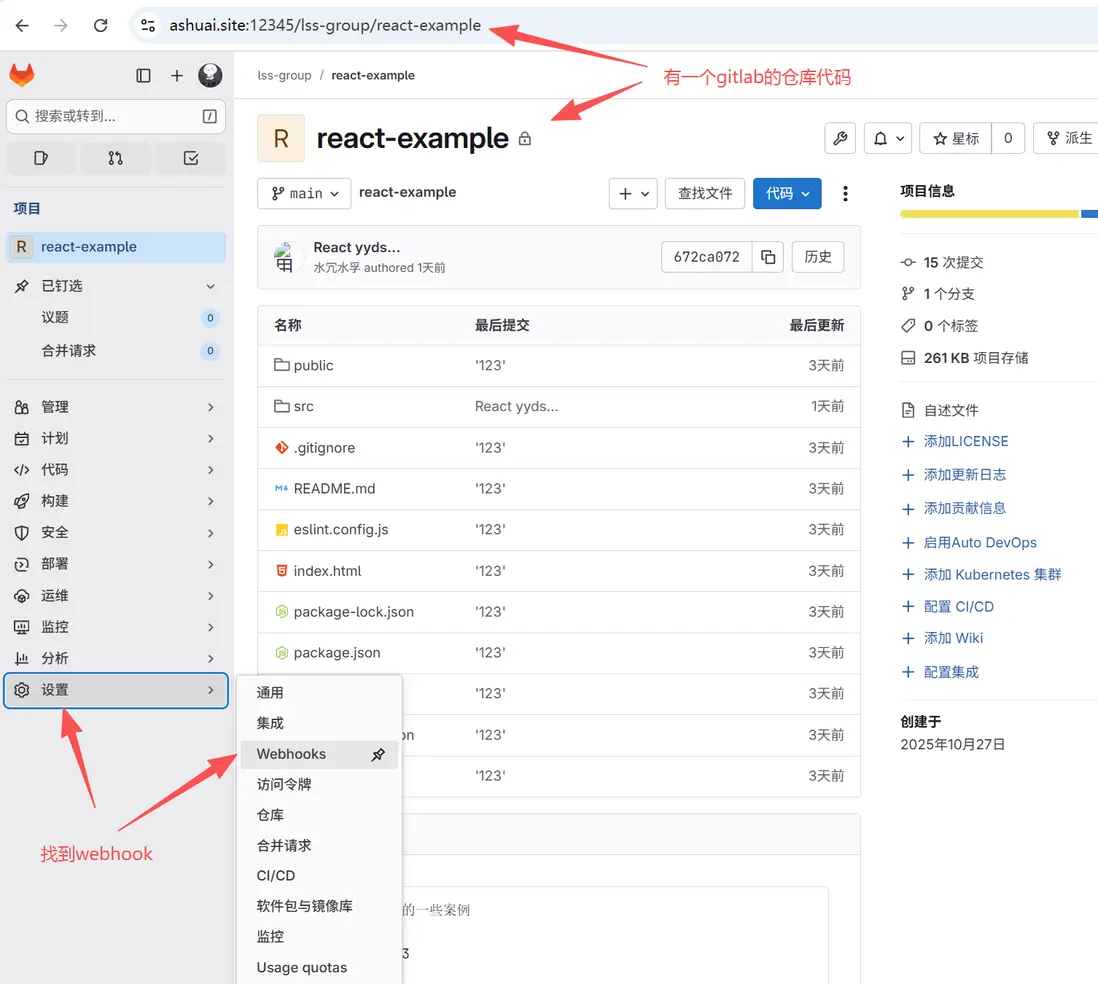The width and height of the screenshot is (1098, 984).
Task: Expand 管理 in the sidebar
Action: pos(116,407)
